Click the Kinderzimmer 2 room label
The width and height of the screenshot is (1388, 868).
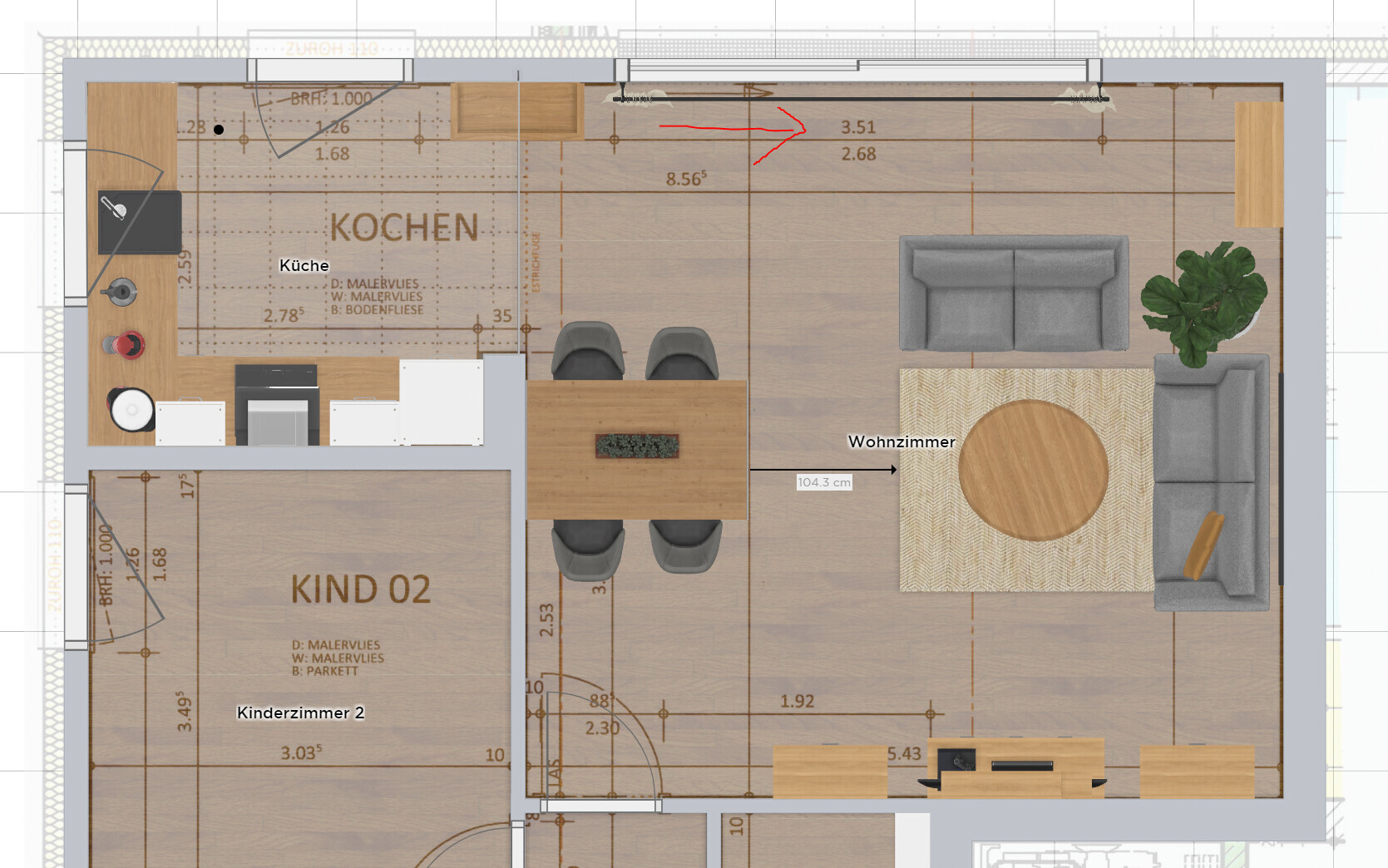coord(300,713)
